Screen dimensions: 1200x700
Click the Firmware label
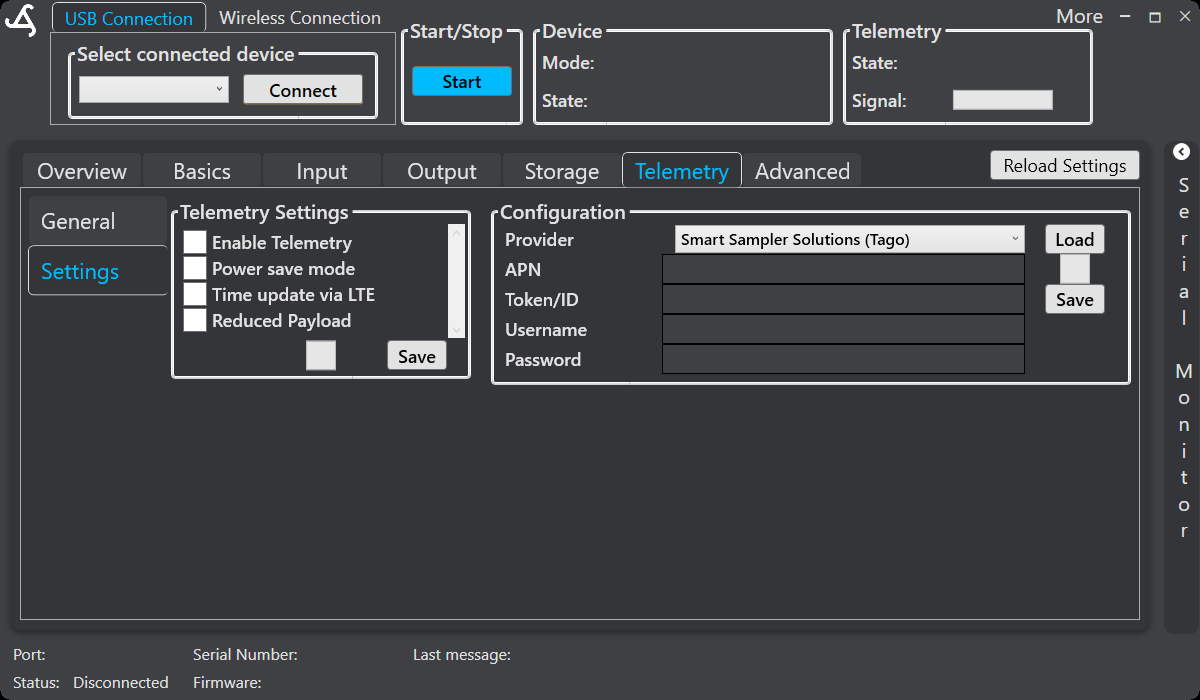tap(227, 683)
